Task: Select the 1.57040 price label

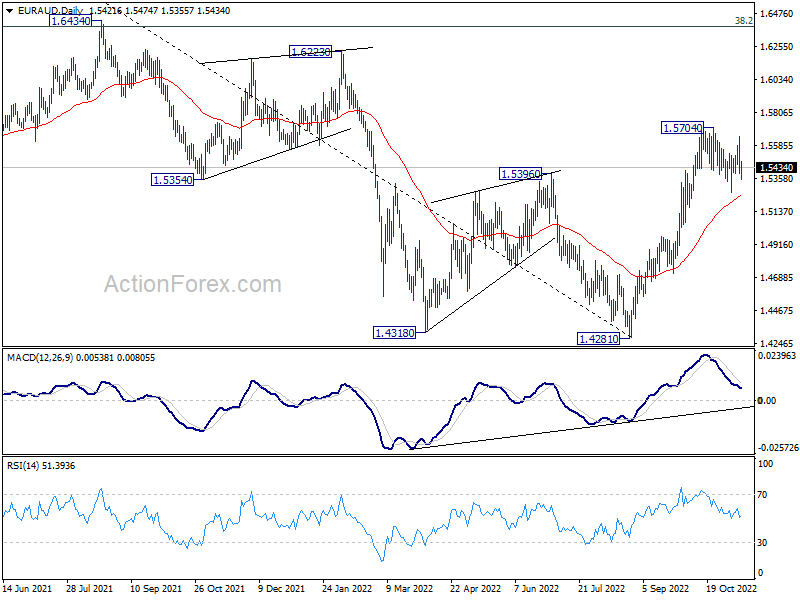Action: click(682, 128)
